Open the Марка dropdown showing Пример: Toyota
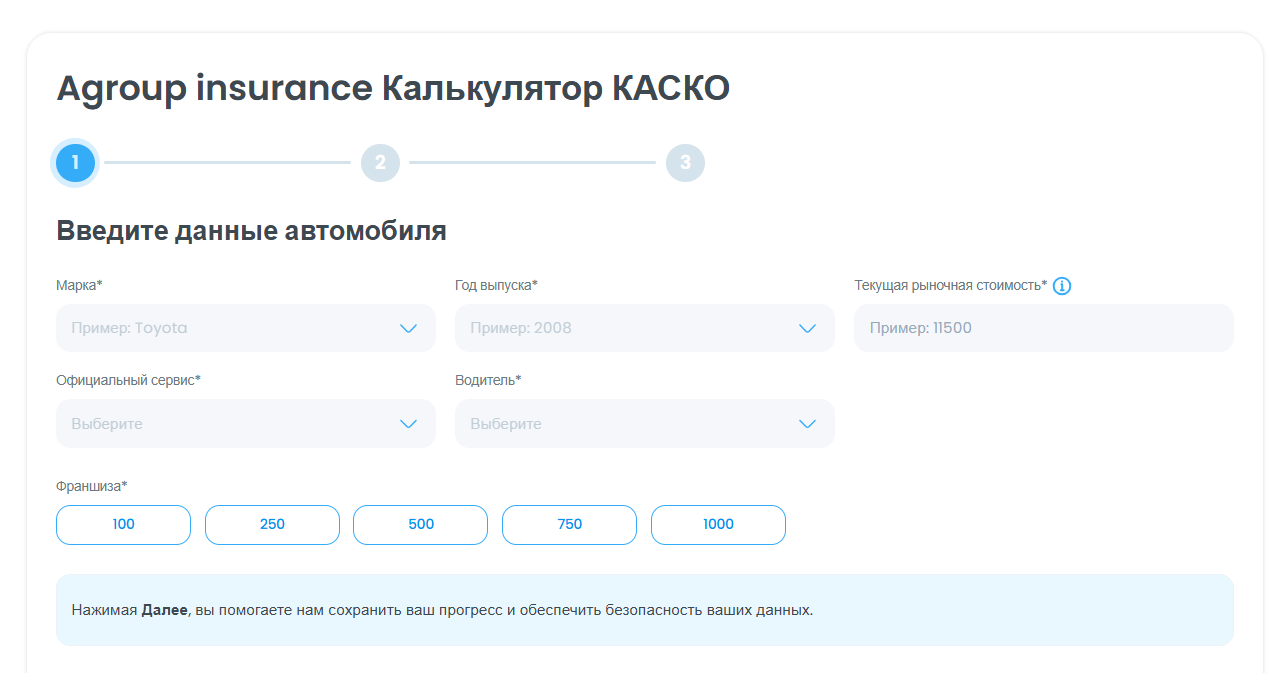Viewport: 1287px width, 673px height. point(230,328)
